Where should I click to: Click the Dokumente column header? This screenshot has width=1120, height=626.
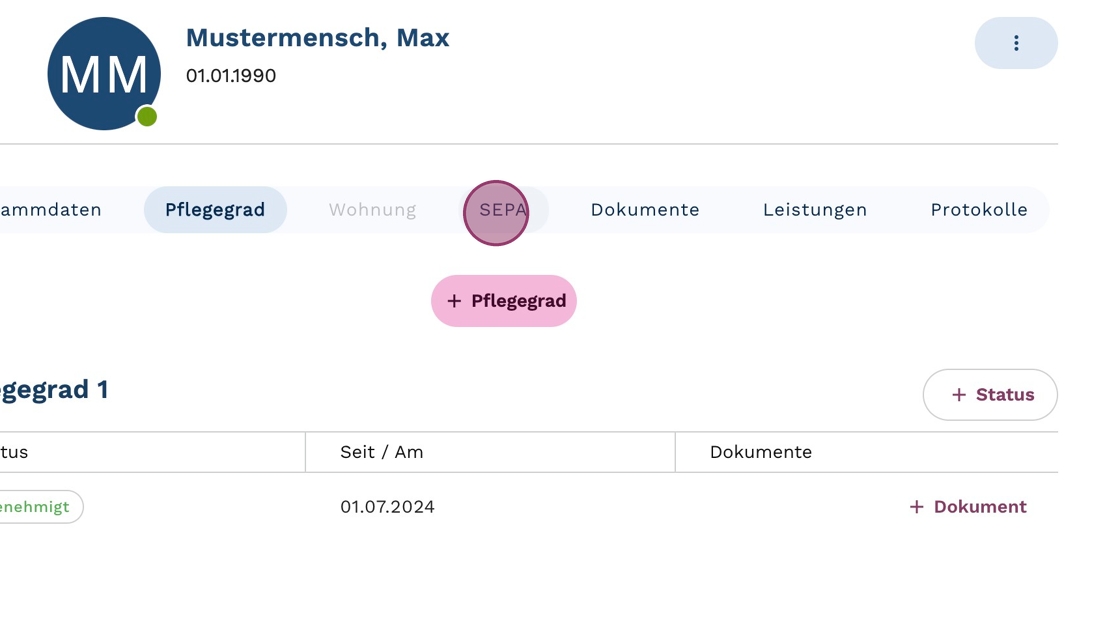760,452
